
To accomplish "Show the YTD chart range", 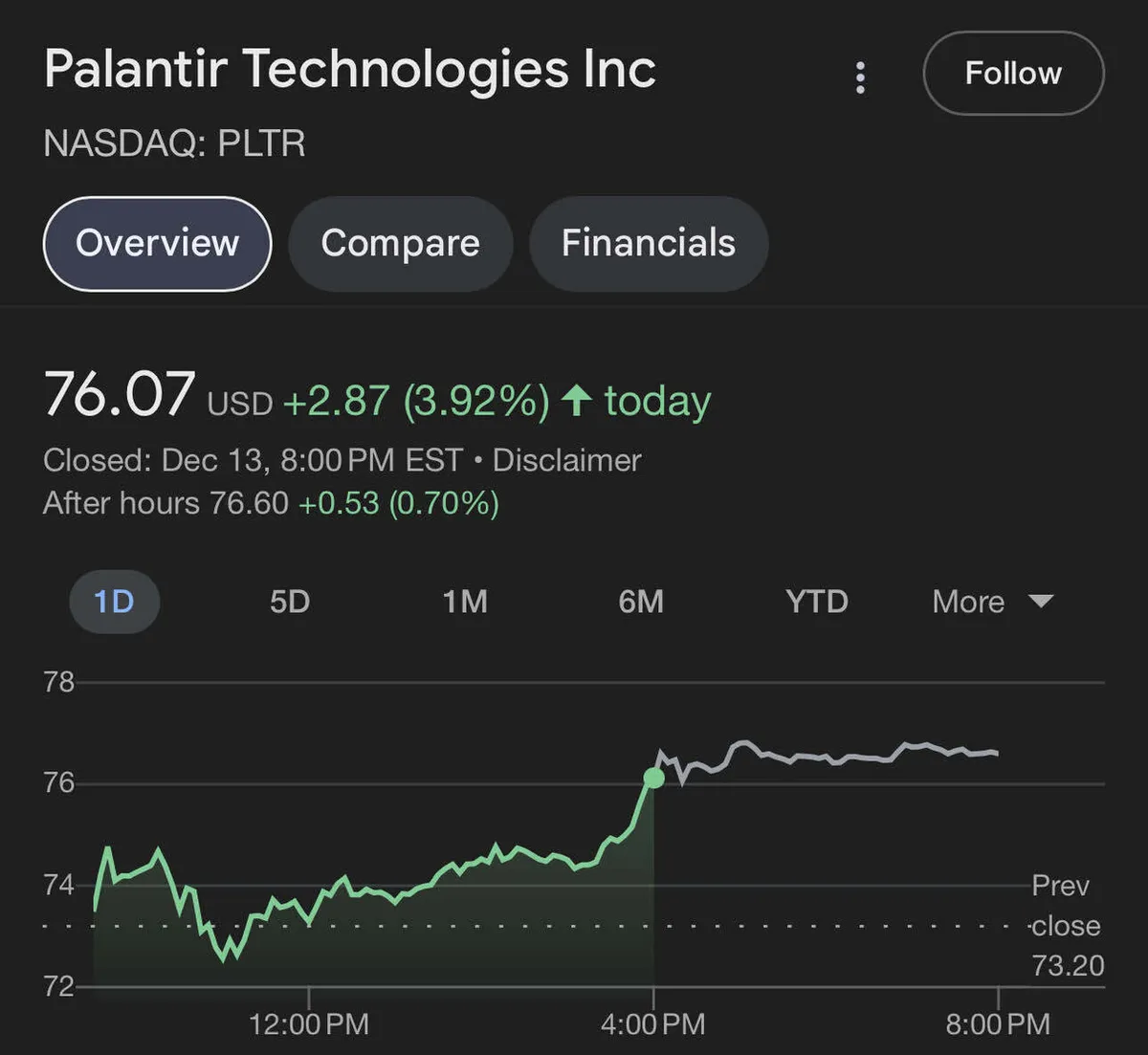I will click(x=816, y=602).
